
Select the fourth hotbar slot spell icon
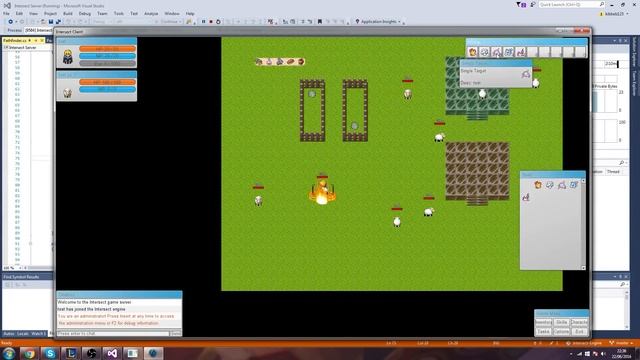click(509, 52)
